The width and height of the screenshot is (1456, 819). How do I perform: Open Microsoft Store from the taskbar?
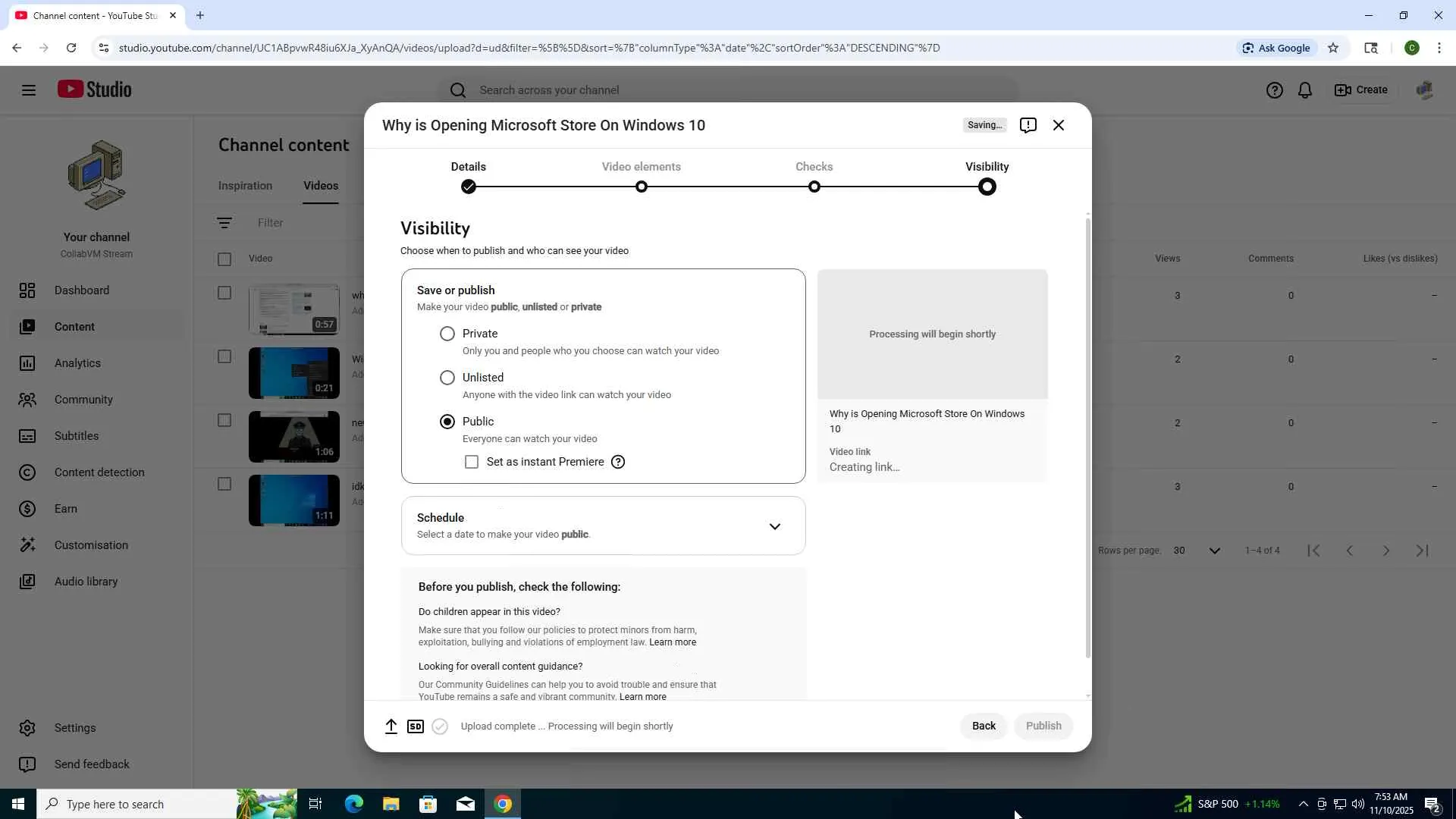(428, 804)
